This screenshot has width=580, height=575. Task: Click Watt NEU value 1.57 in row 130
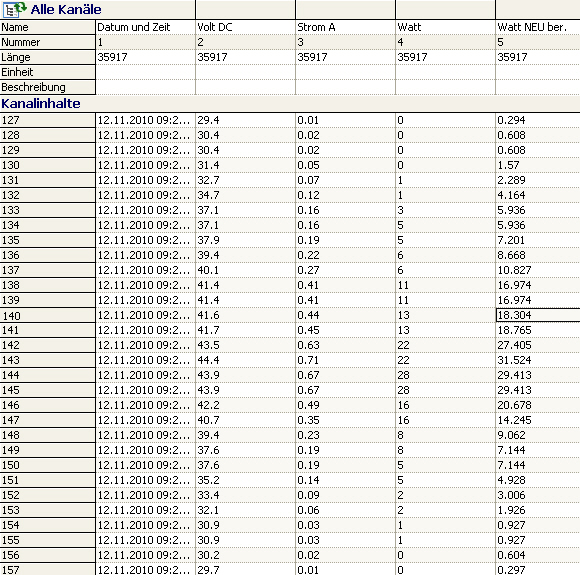point(508,165)
